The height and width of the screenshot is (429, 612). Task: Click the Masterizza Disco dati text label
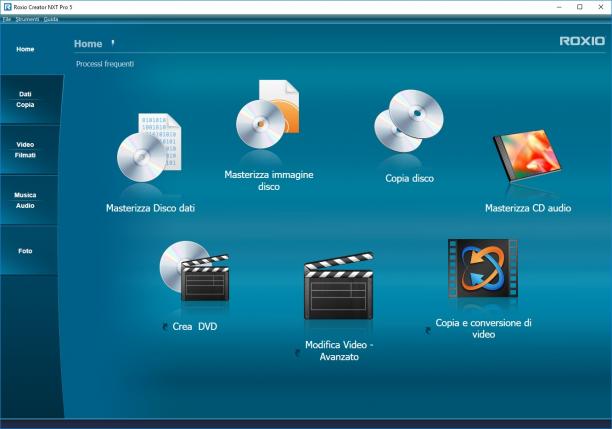click(x=150, y=208)
